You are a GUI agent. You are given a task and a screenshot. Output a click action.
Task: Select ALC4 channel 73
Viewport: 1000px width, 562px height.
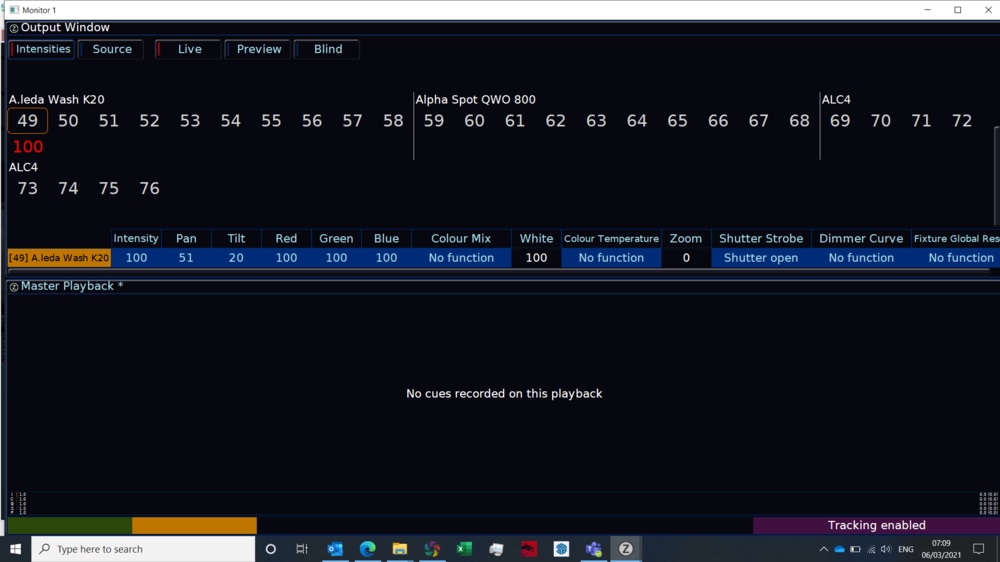[27, 188]
